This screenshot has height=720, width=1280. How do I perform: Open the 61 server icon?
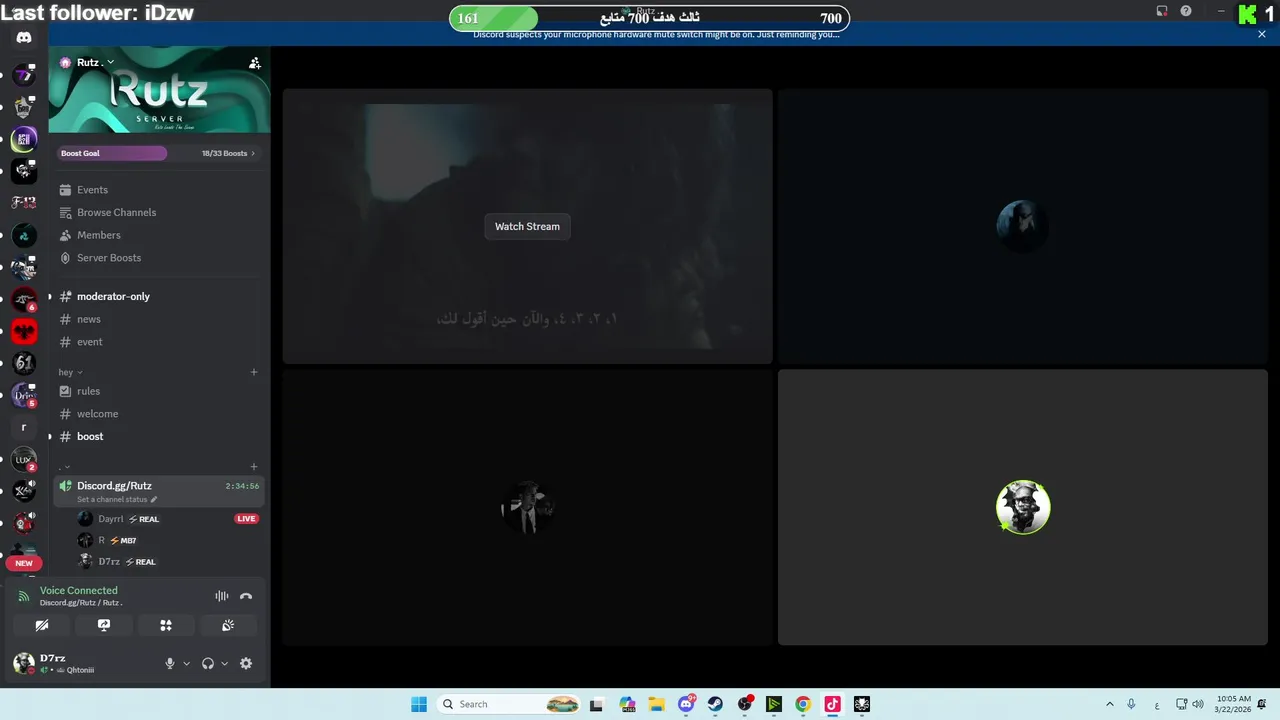pyautogui.click(x=24, y=363)
